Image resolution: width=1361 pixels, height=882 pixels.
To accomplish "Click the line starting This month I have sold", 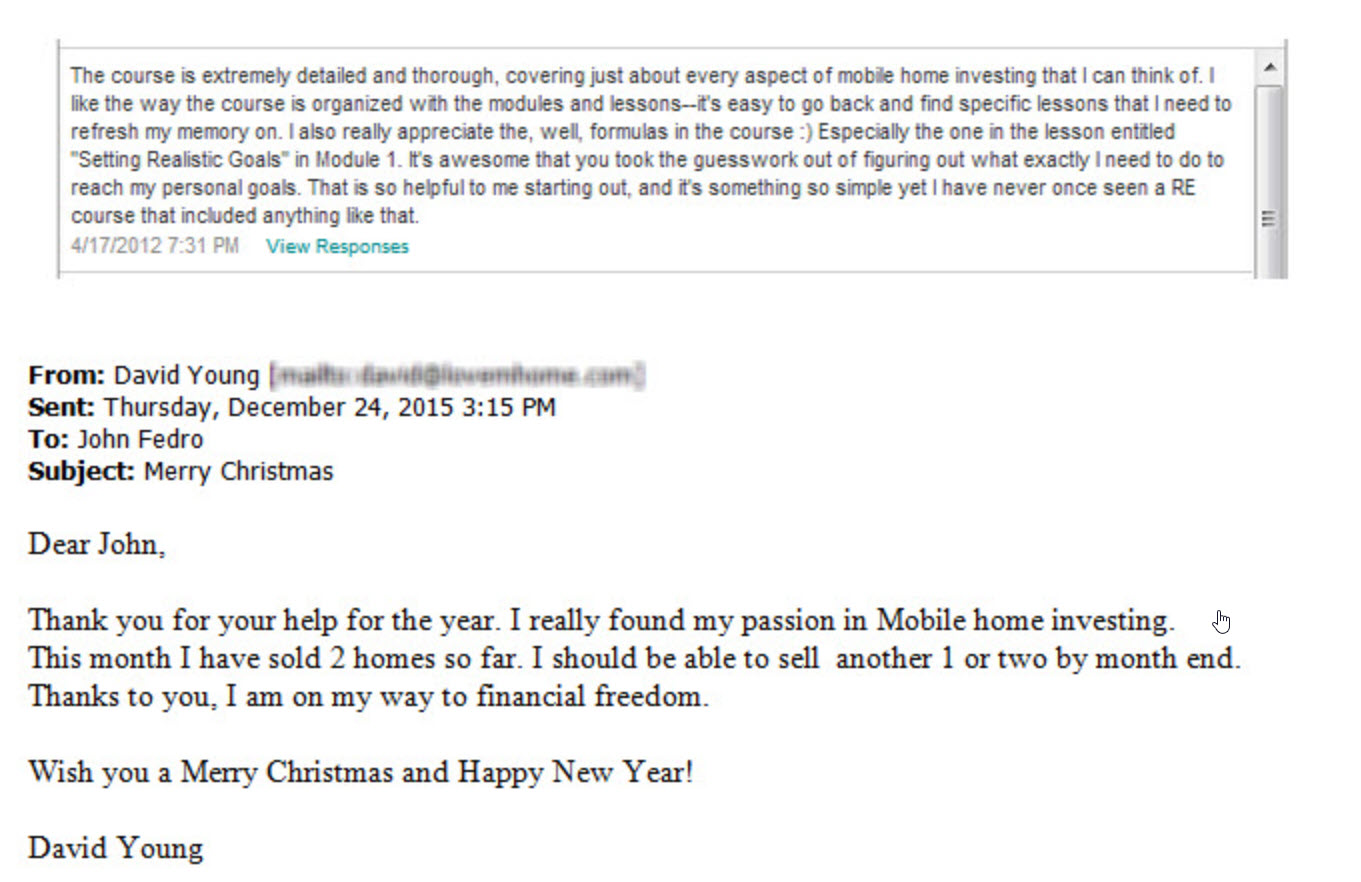I will click(634, 659).
